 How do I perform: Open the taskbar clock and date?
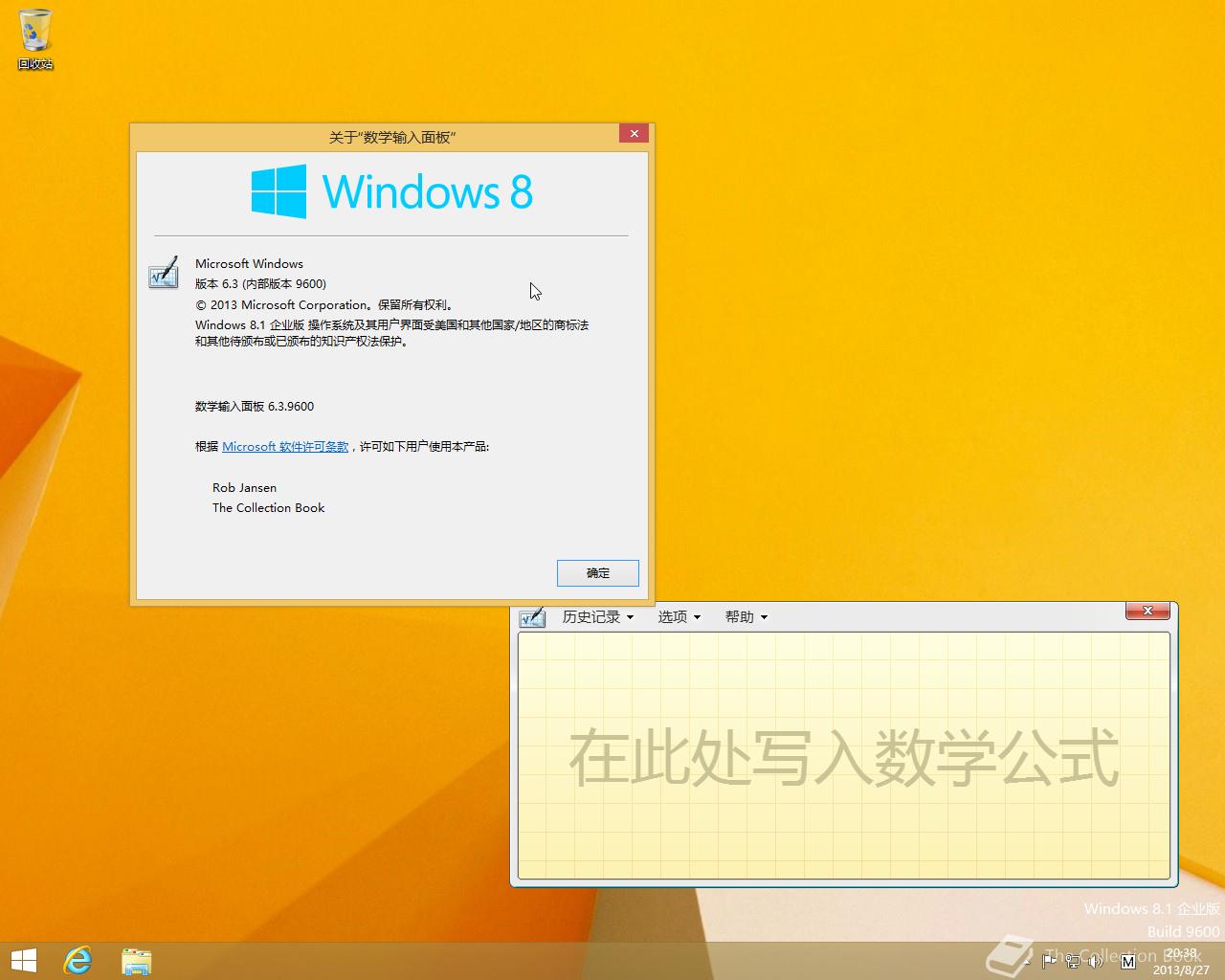click(x=1181, y=961)
